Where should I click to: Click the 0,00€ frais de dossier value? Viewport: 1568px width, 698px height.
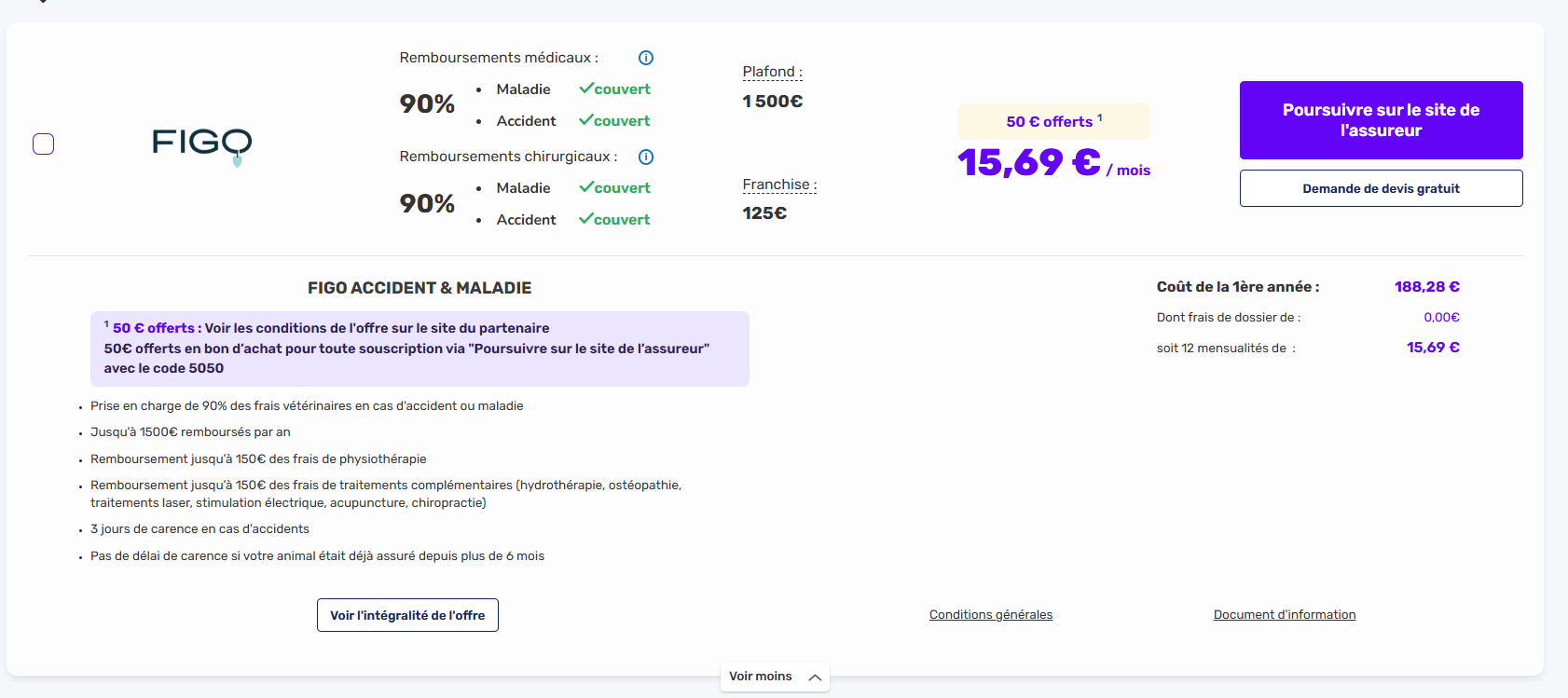1441,318
